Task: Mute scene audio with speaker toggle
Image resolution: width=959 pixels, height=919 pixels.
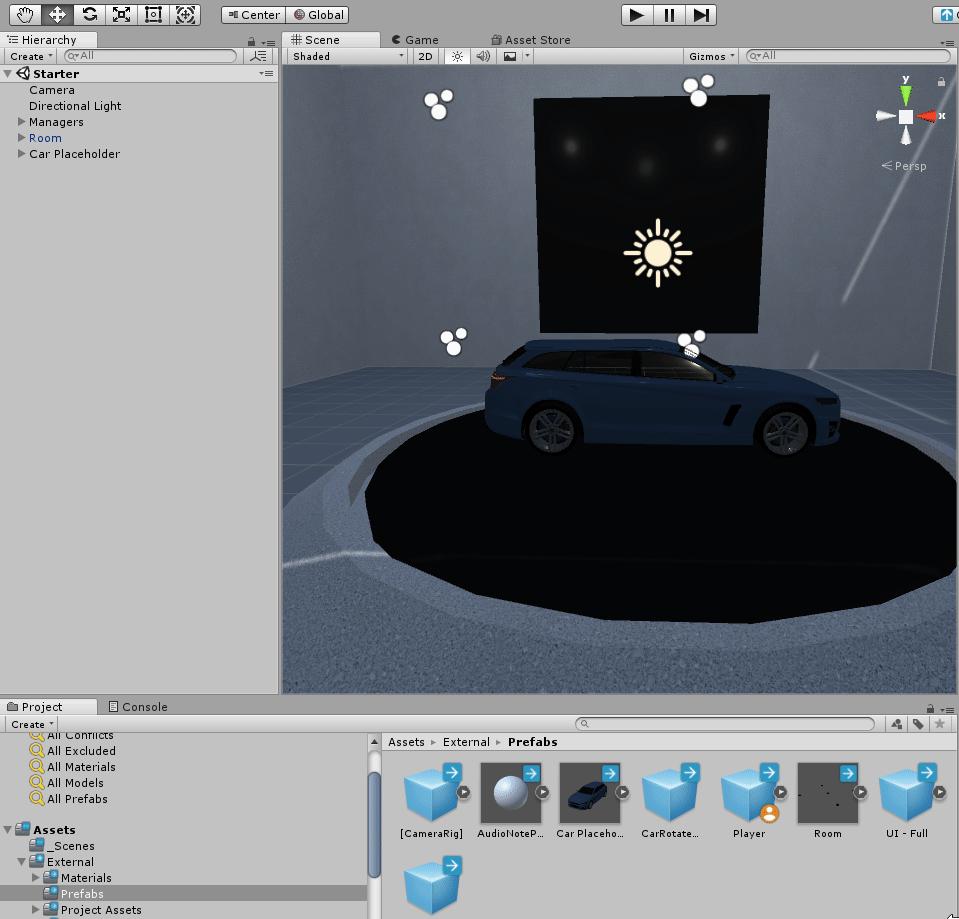Action: [483, 57]
